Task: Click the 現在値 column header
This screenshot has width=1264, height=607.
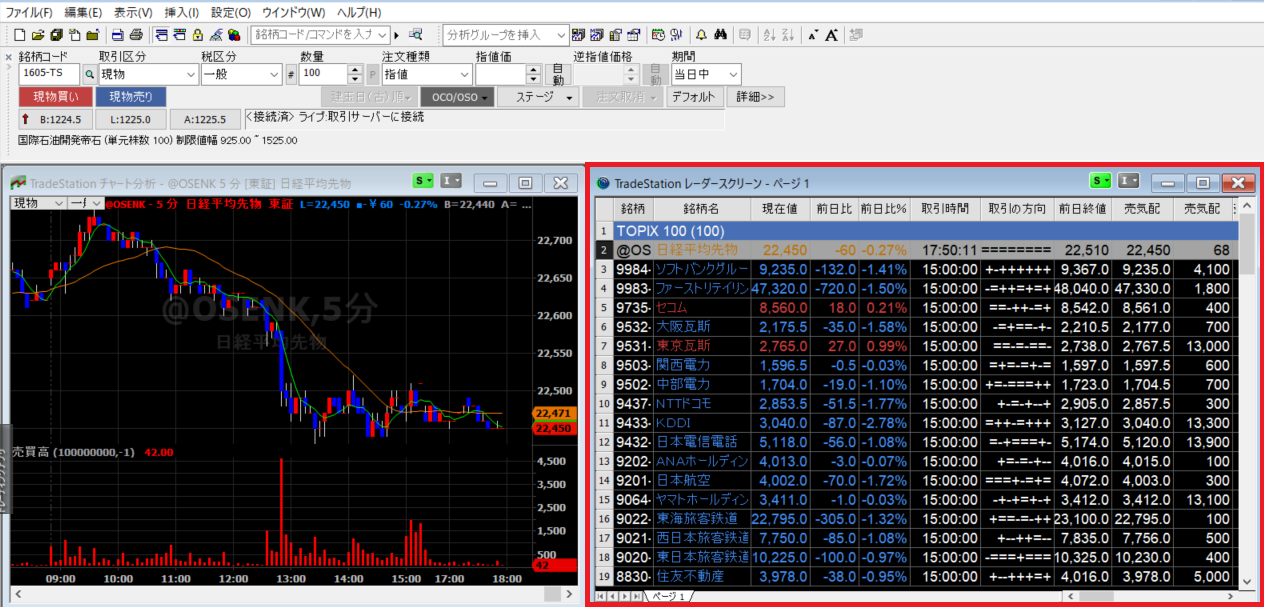Action: [x=779, y=209]
